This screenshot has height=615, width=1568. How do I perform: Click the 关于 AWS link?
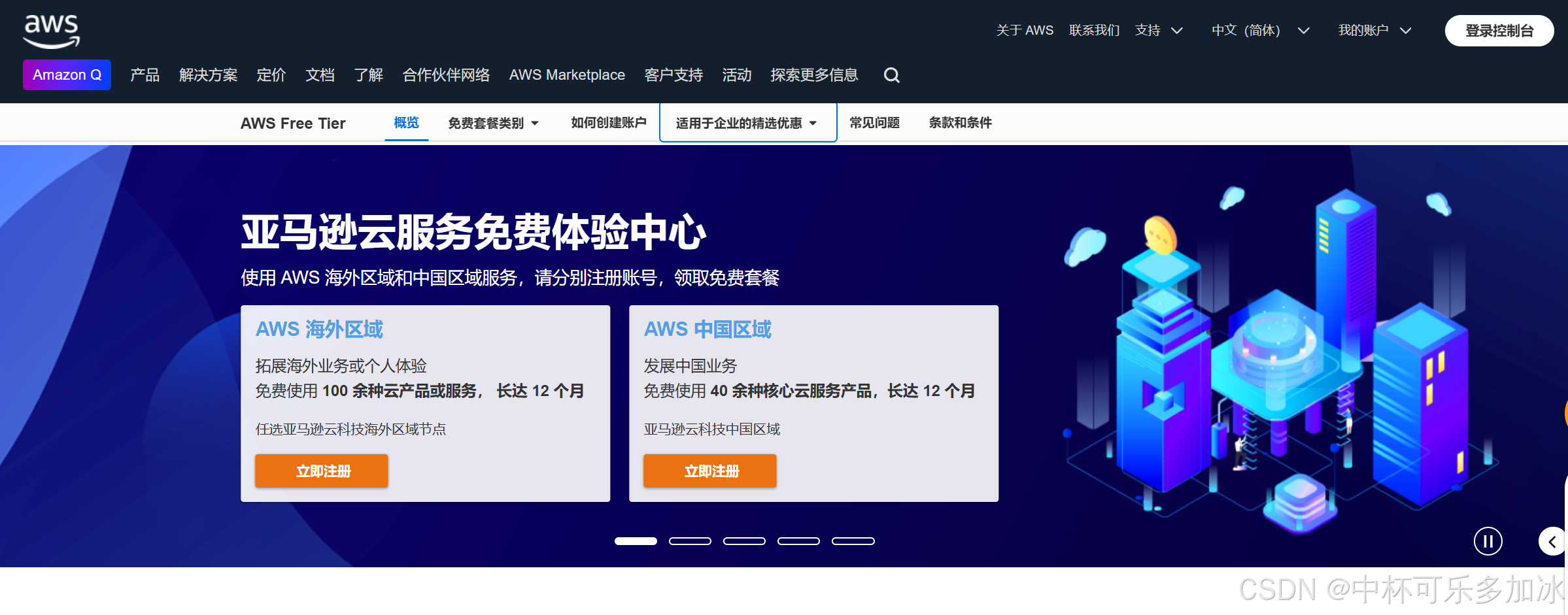pos(1025,31)
